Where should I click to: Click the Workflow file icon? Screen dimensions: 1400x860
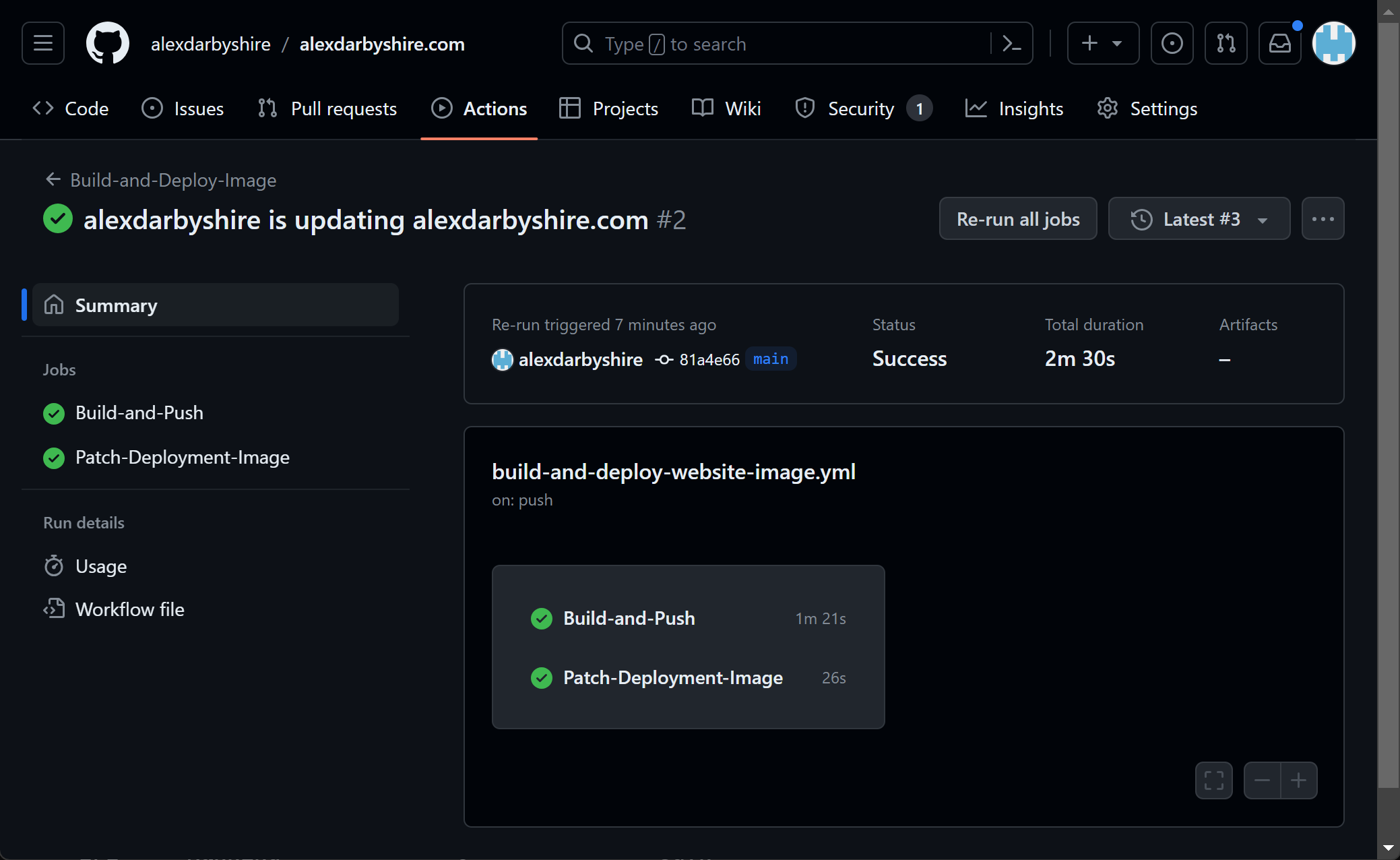[x=54, y=609]
